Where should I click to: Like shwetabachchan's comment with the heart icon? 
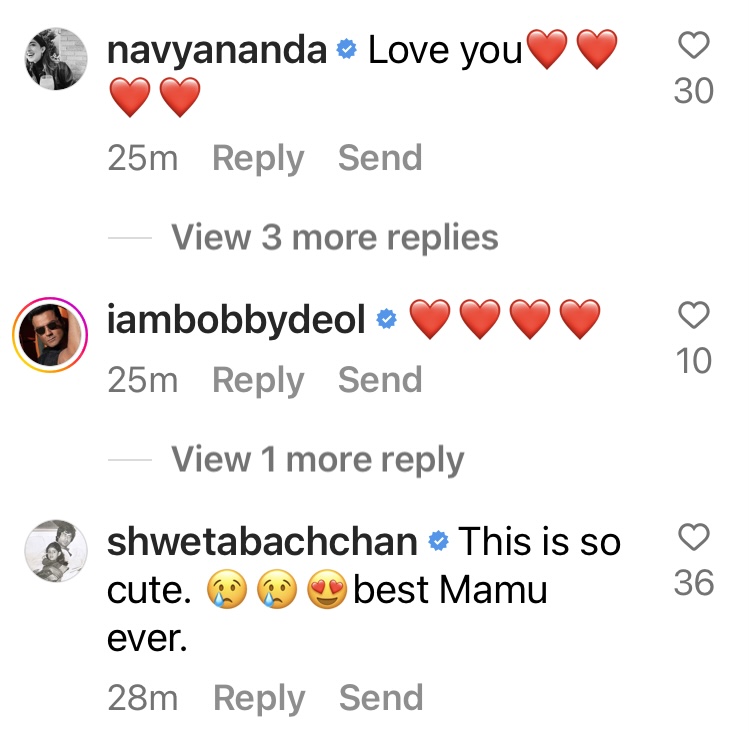point(693,539)
